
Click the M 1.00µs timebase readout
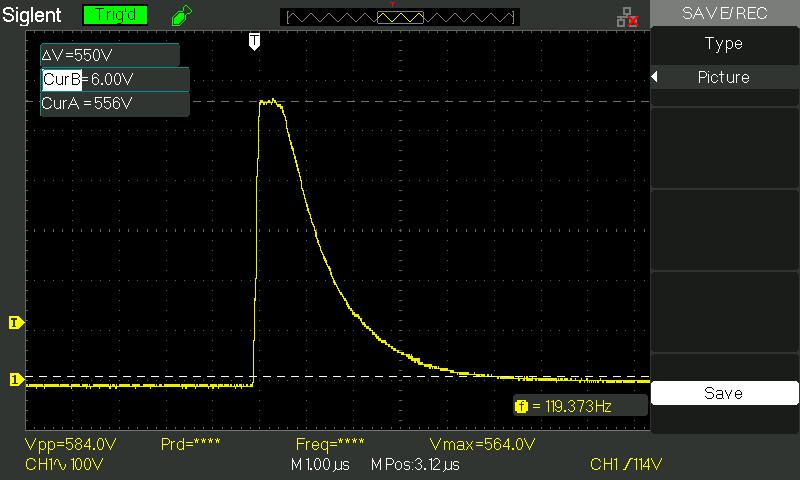click(x=320, y=465)
